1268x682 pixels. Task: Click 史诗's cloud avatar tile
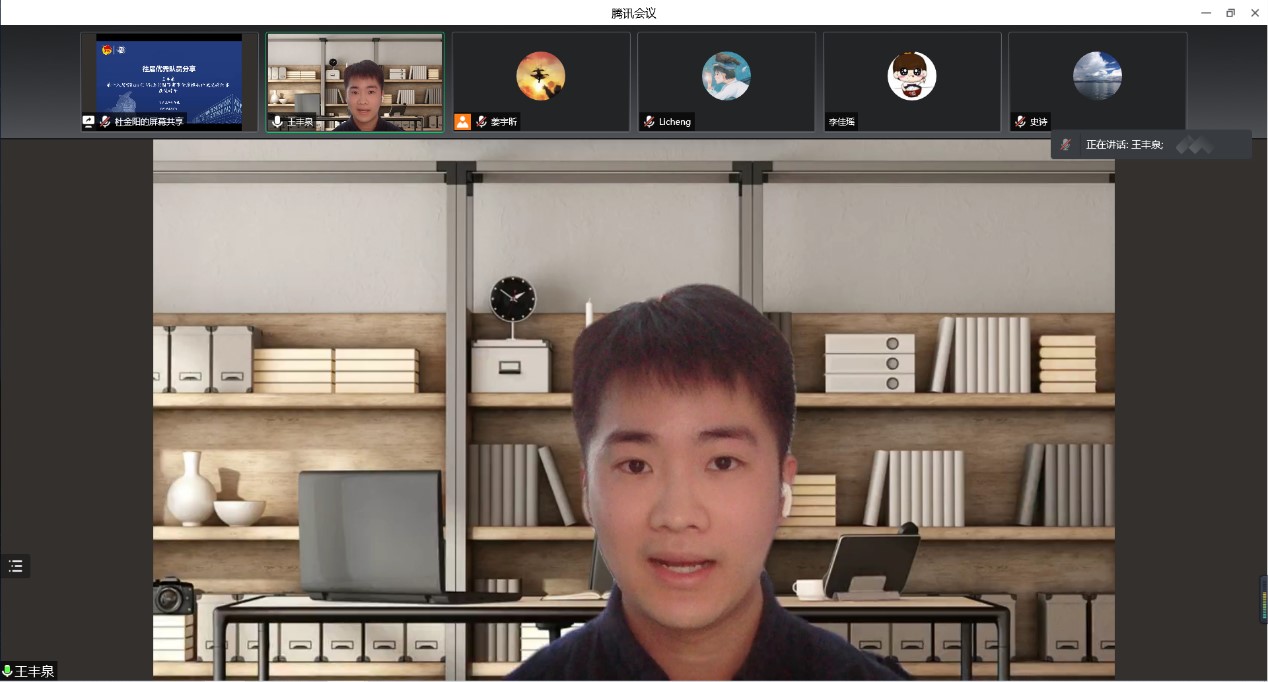pyautogui.click(x=1097, y=76)
